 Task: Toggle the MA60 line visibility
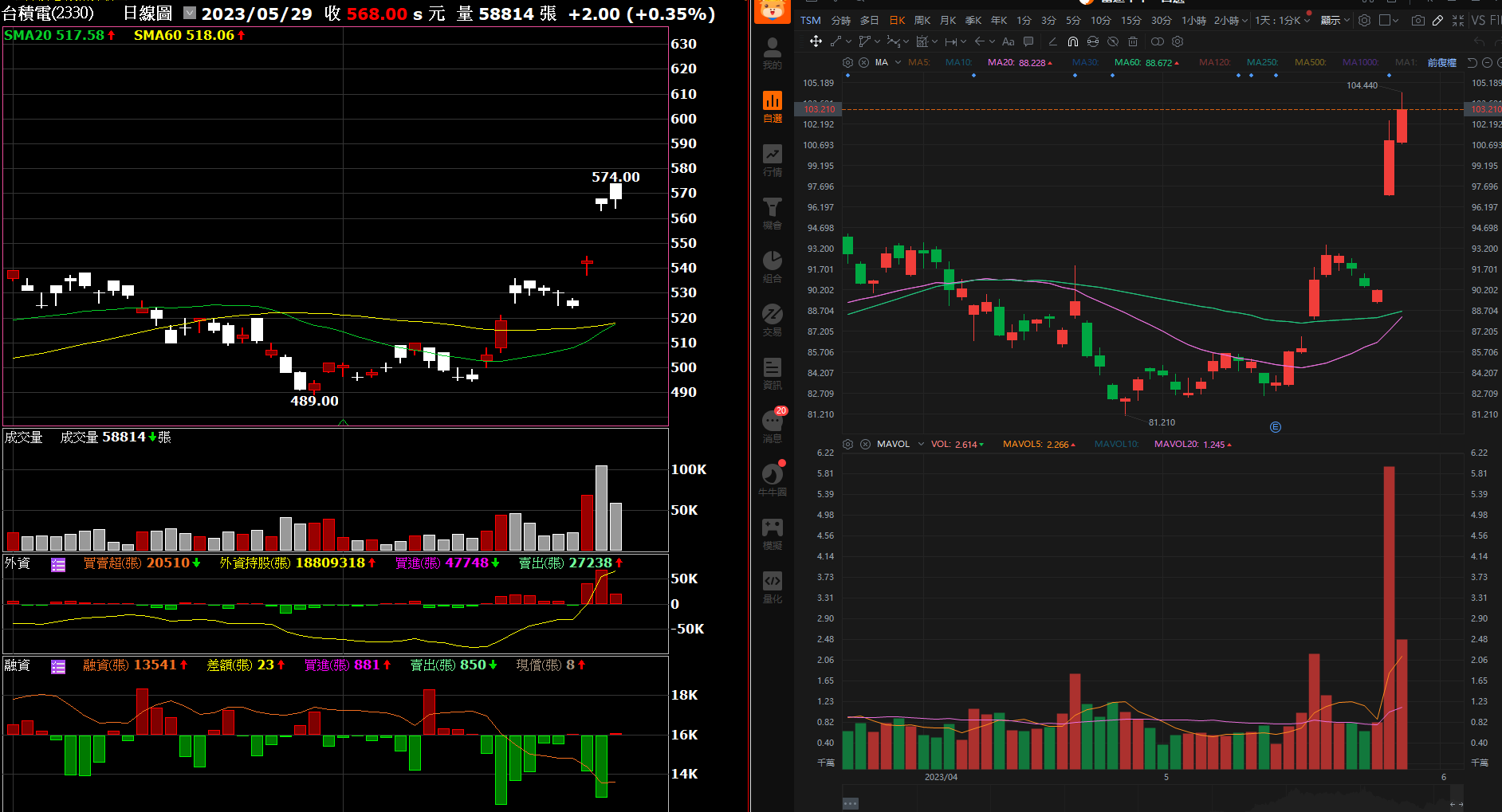(x=1146, y=62)
